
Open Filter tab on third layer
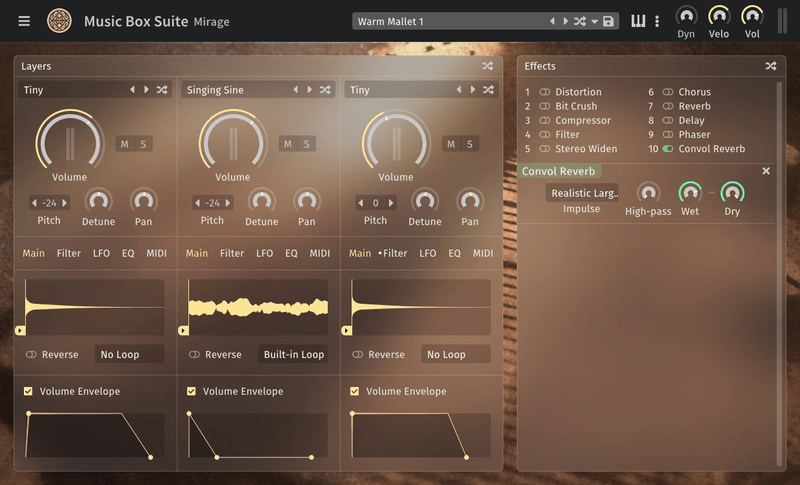coord(395,253)
